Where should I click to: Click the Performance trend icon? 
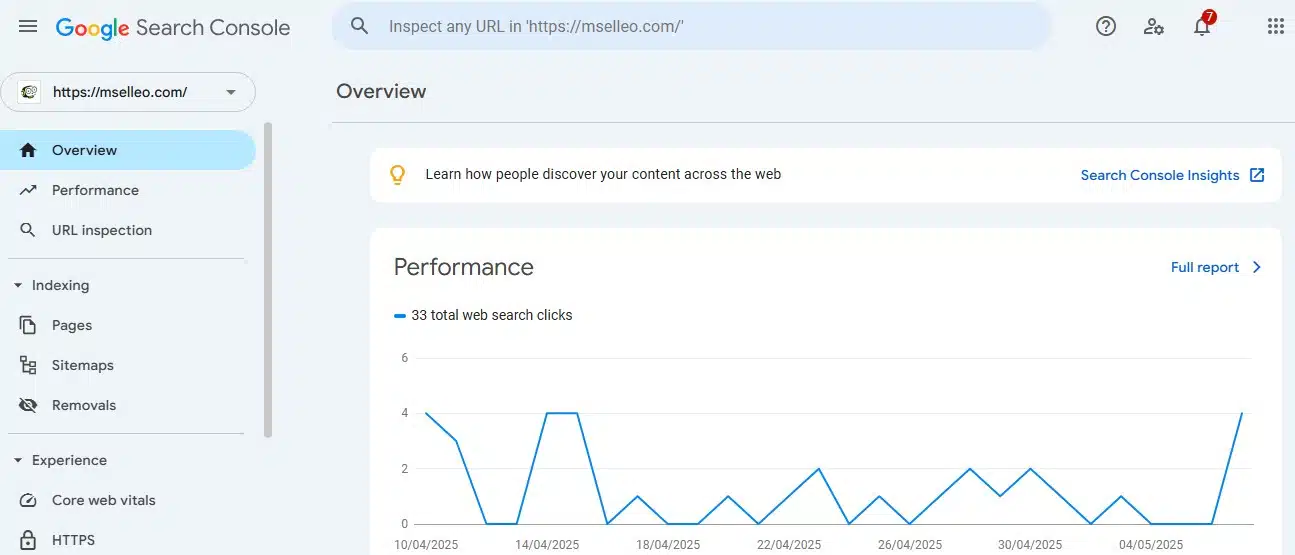28,190
